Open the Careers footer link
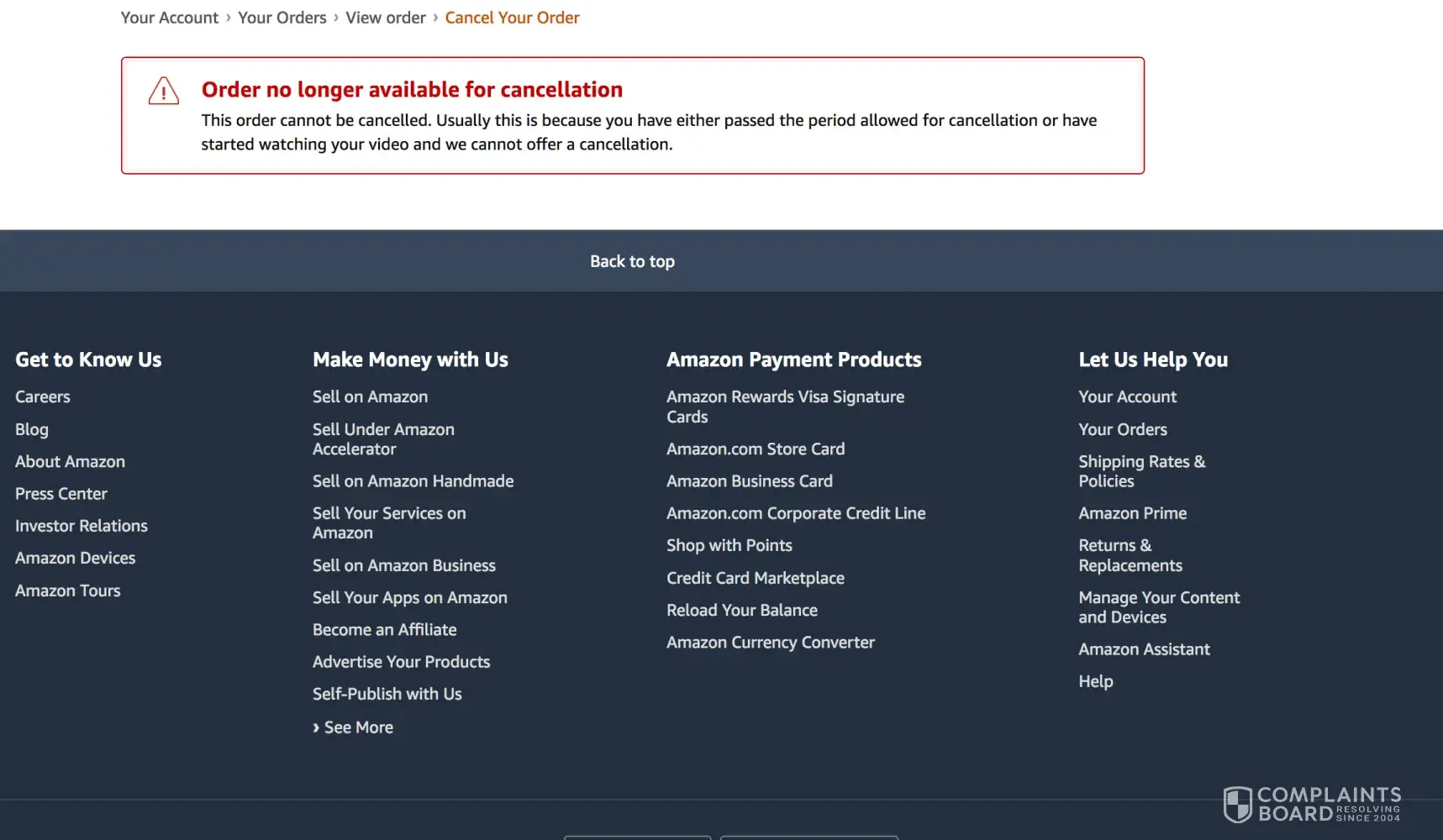The width and height of the screenshot is (1443, 840). (x=43, y=396)
